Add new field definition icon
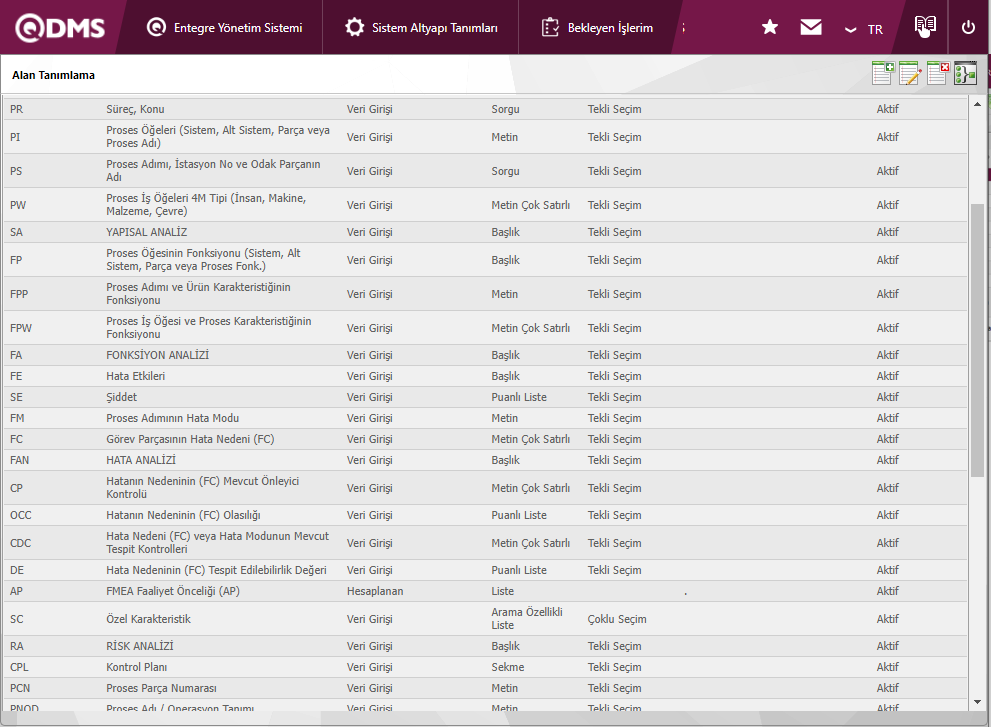Screen dimensions: 991x727 pos(883,73)
